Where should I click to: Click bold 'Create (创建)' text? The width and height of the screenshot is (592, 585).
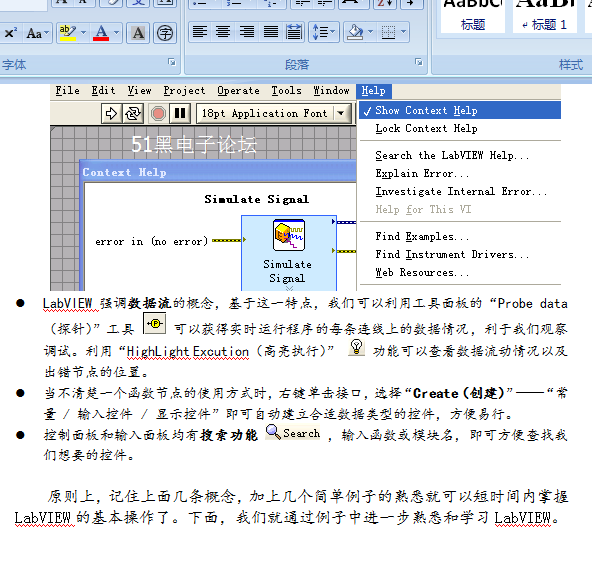coord(459,394)
